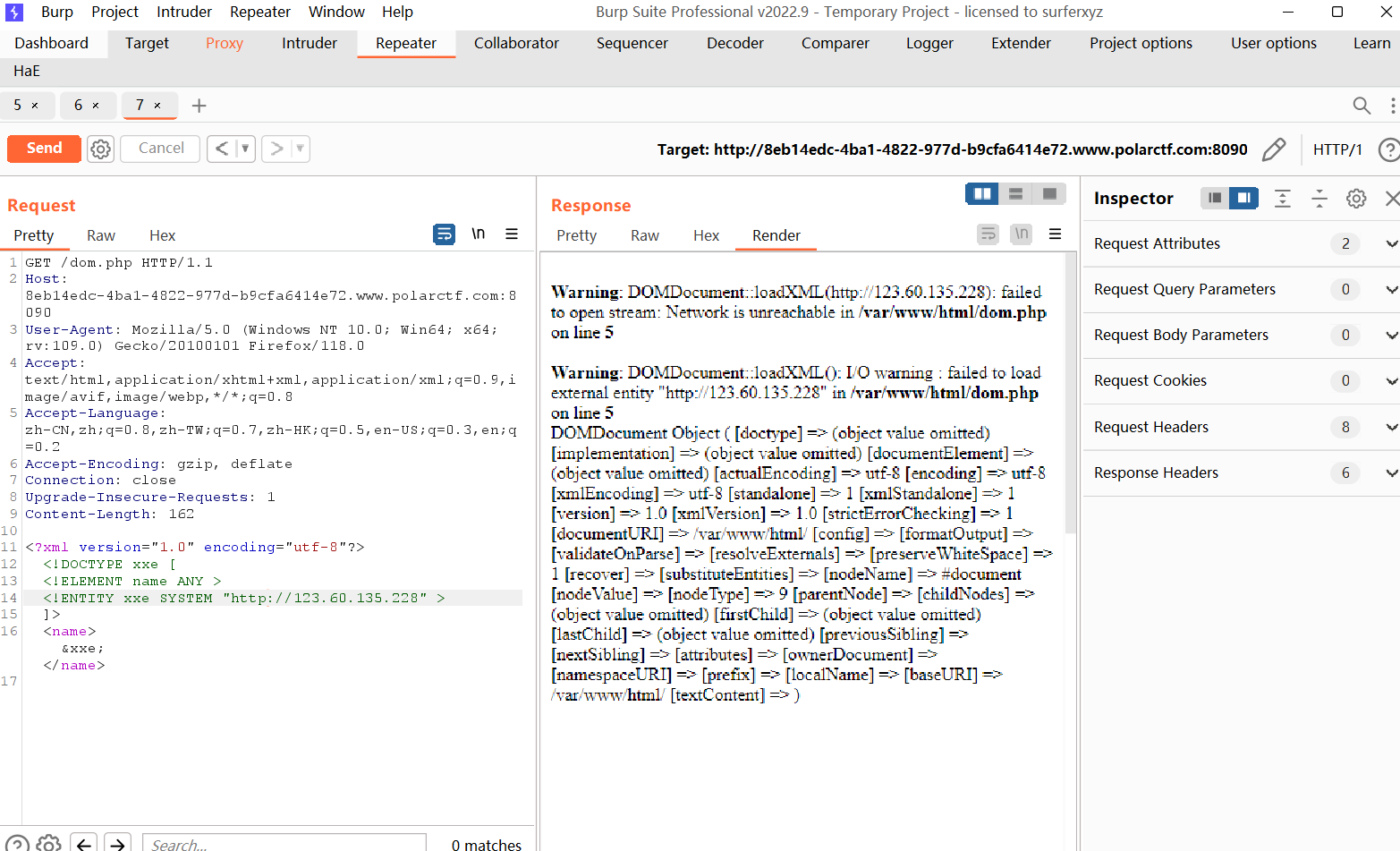Show response Raw view
The image size is (1400, 851).
[645, 235]
